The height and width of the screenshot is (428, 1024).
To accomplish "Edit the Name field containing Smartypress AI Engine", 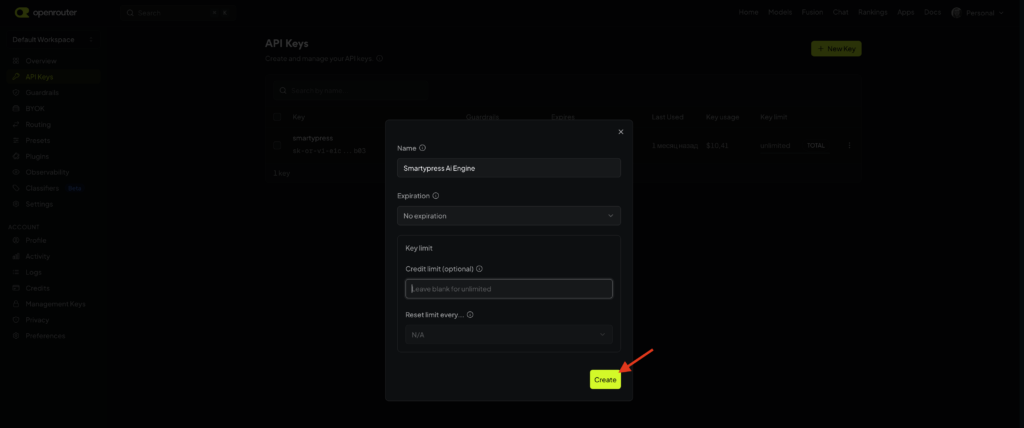I will pos(509,168).
